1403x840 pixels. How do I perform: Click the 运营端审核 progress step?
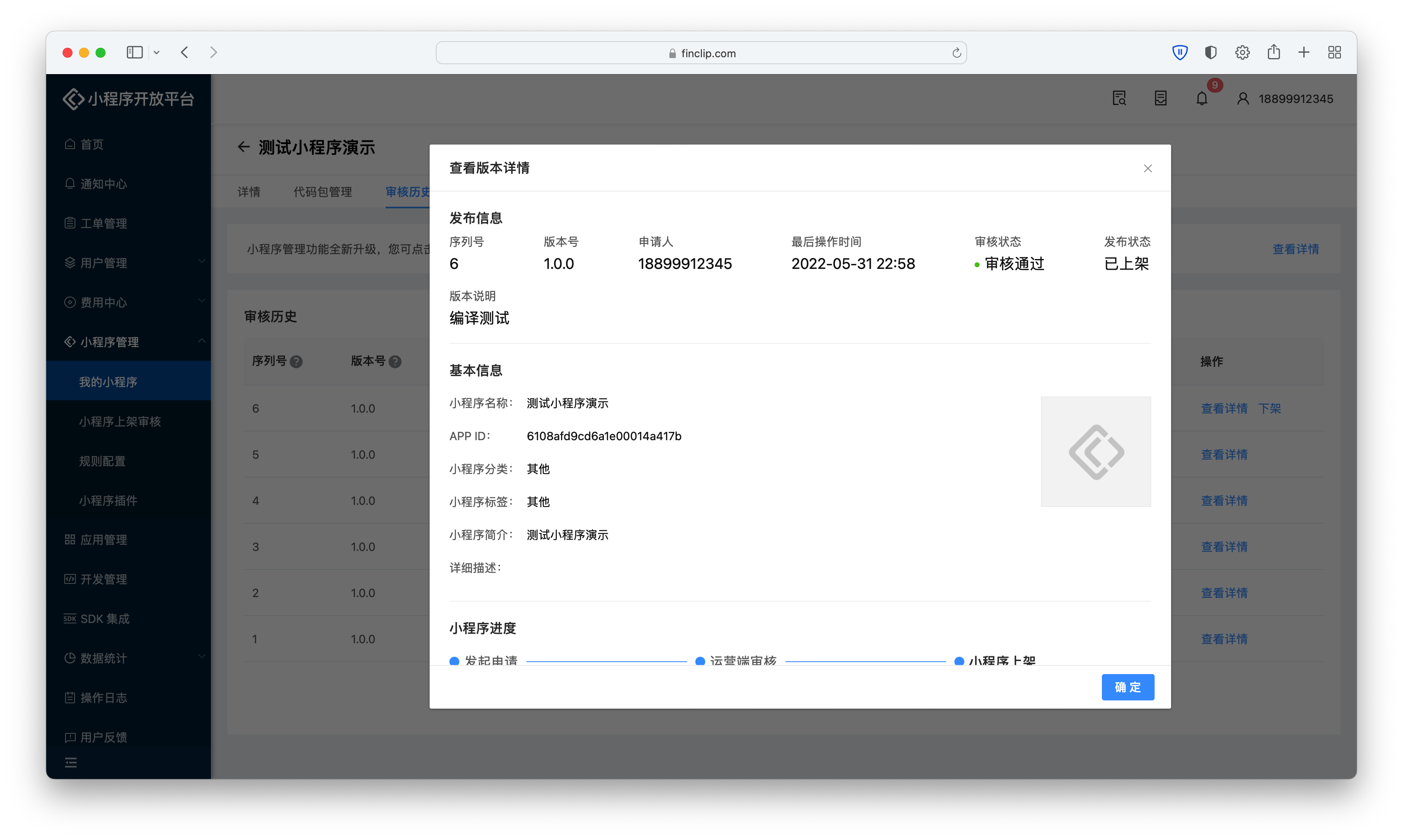pos(735,660)
